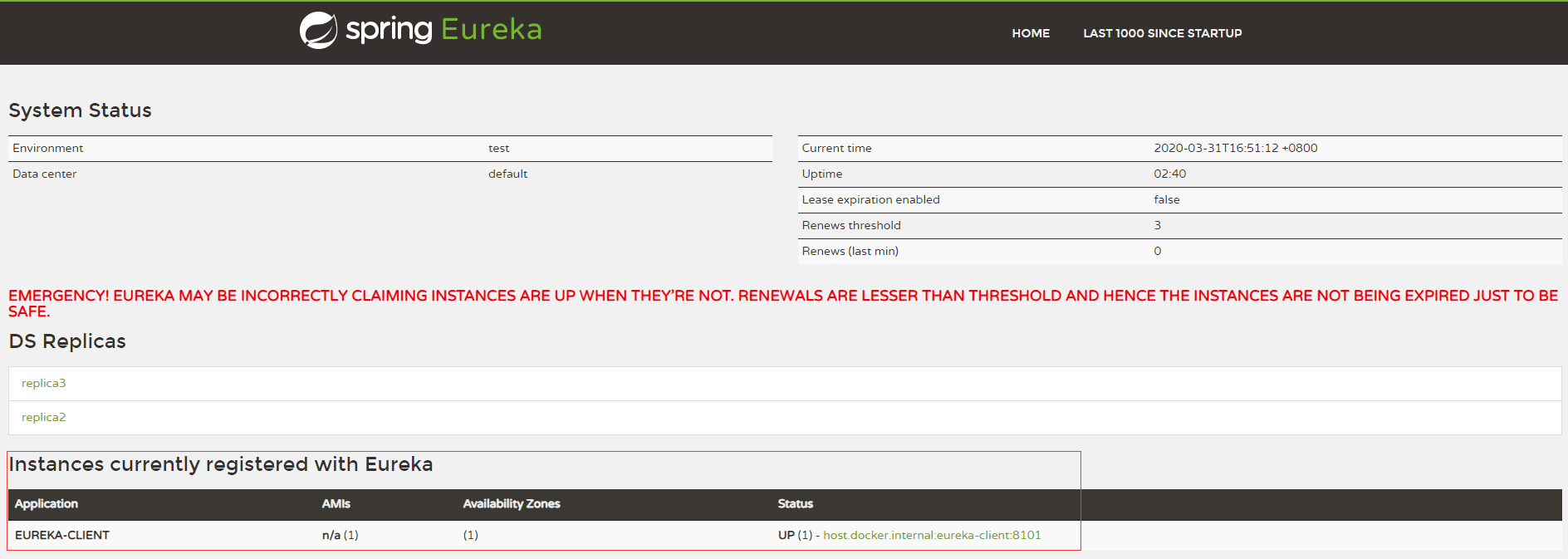Click the Spring leaf logo icon
This screenshot has height=559, width=1568.
(x=318, y=30)
